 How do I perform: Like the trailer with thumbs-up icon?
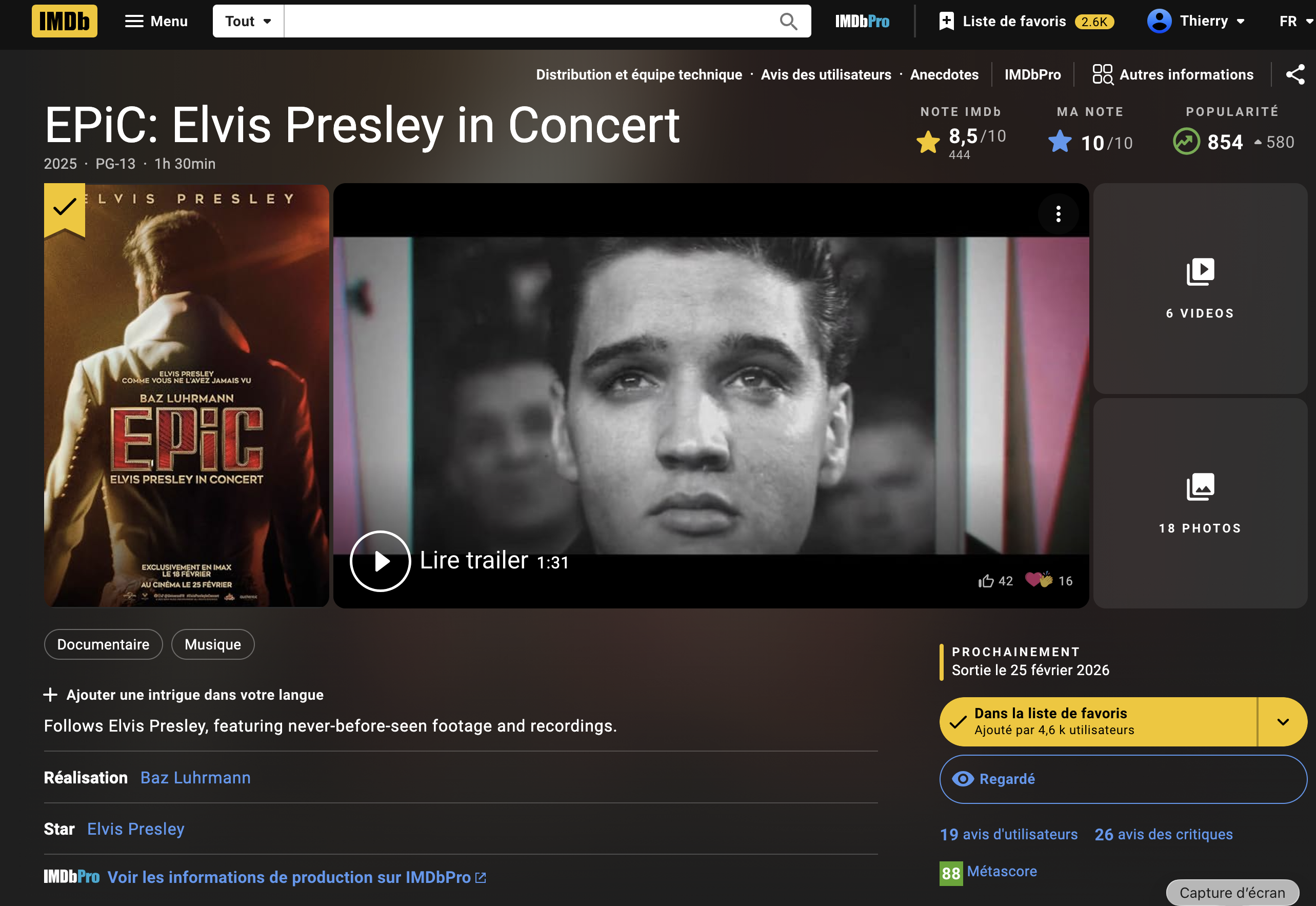pyautogui.click(x=986, y=581)
